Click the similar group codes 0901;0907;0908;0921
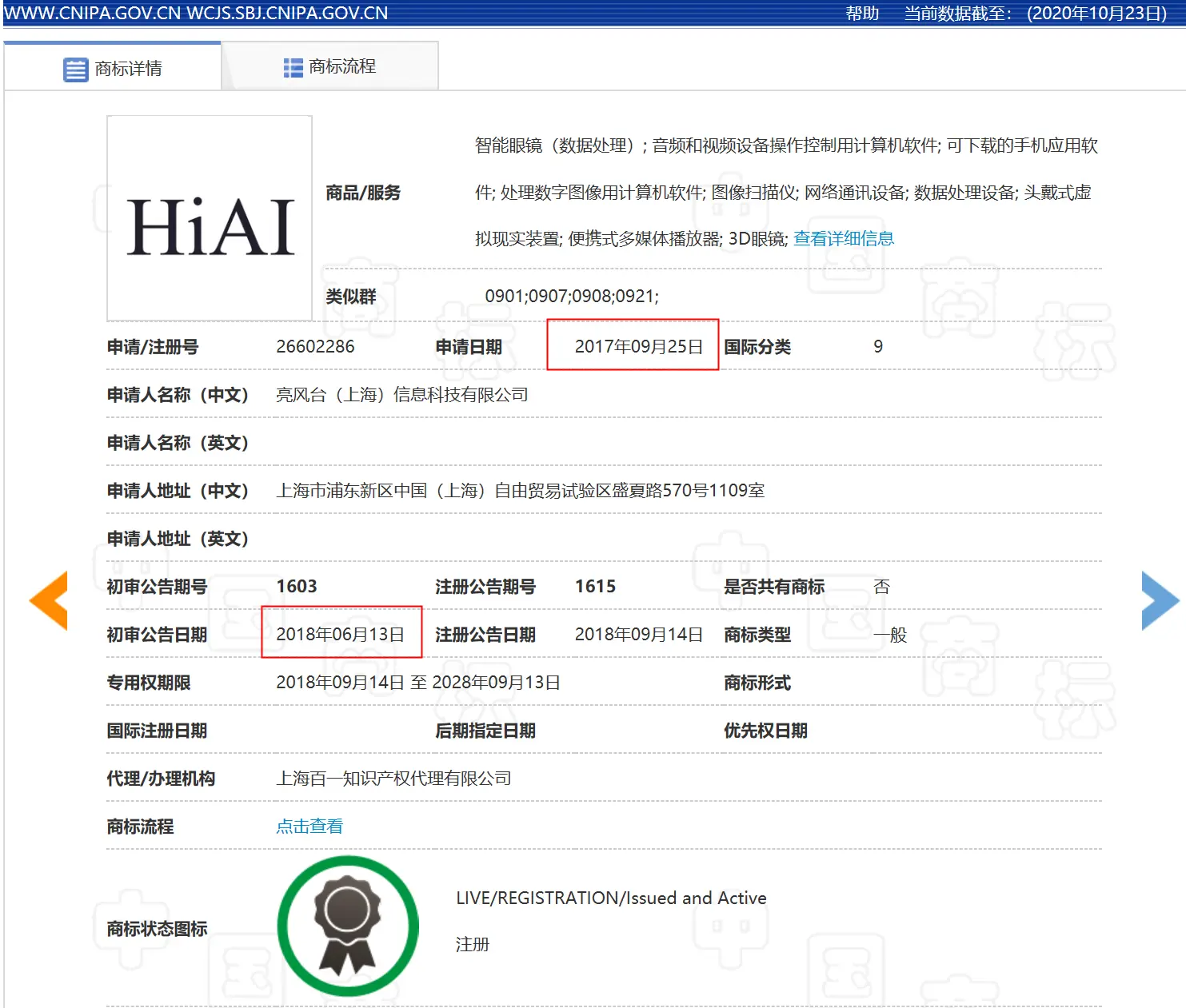Image resolution: width=1186 pixels, height=1008 pixels. [572, 296]
